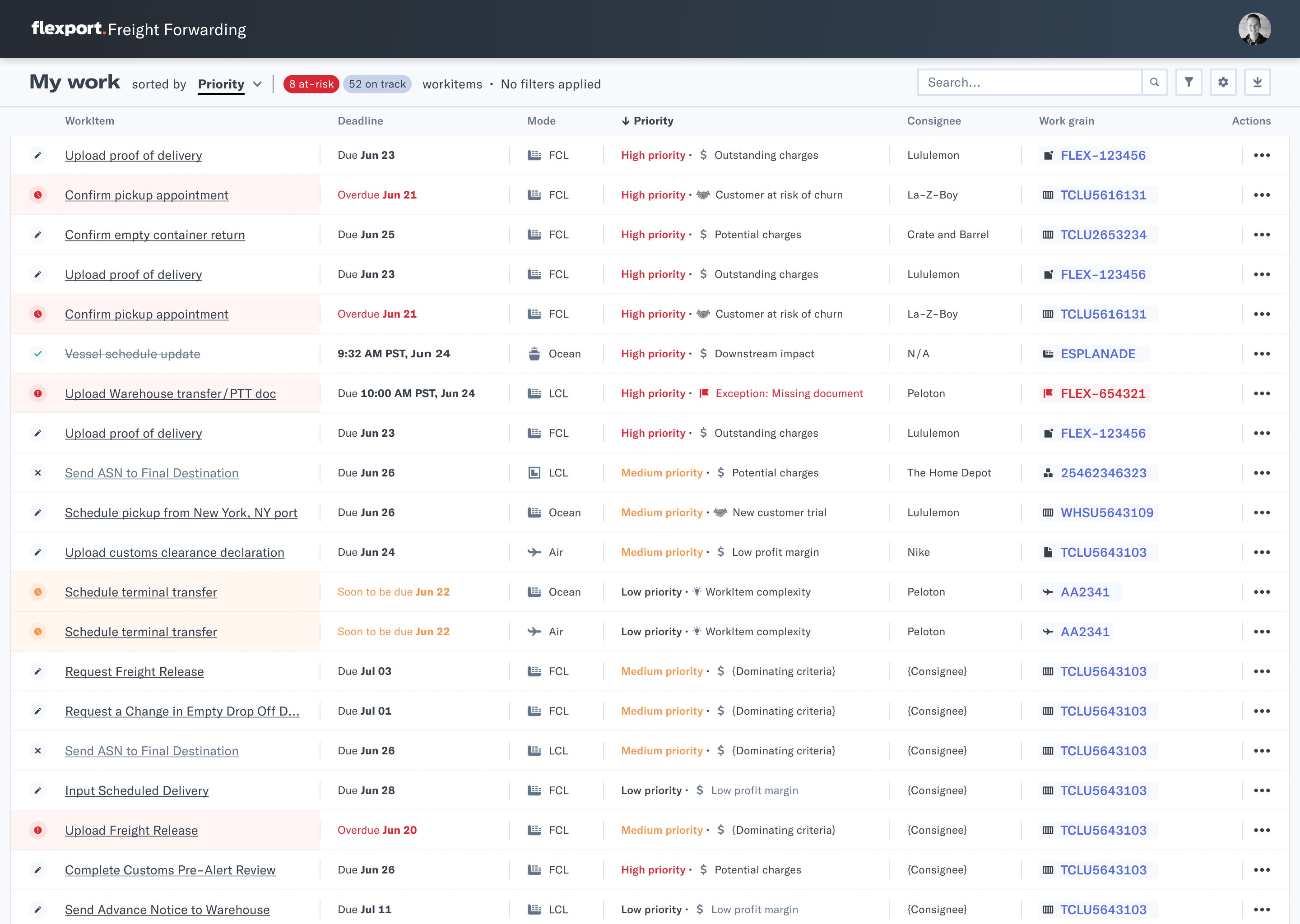The width and height of the screenshot is (1300, 924).
Task: Click the 'Due Jul 11' deadline cell
Action: 364,910
